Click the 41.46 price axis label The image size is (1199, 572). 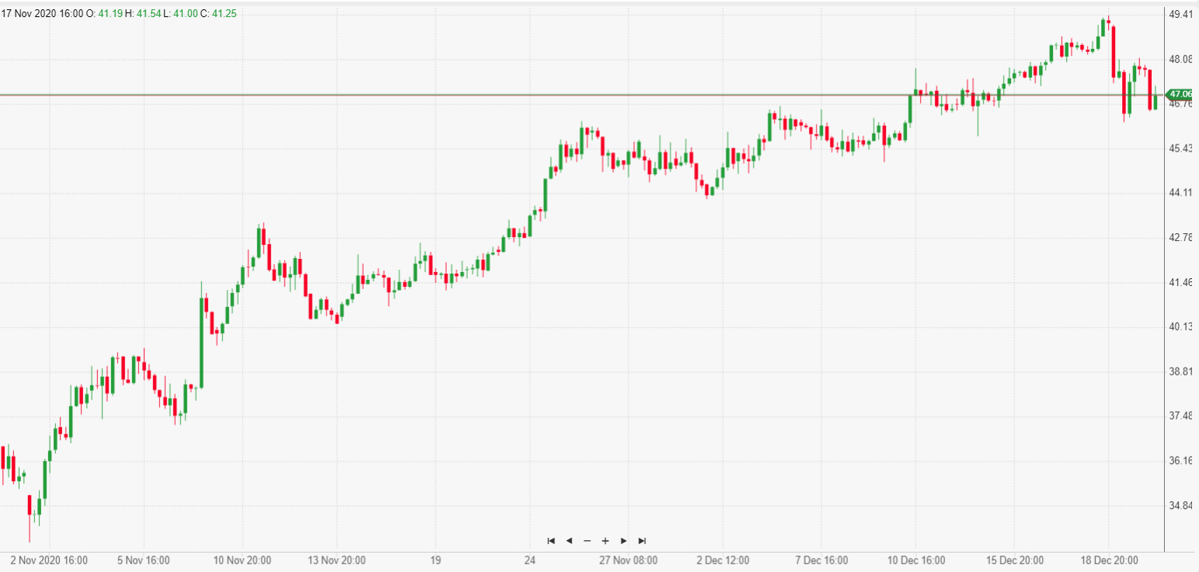pyautogui.click(x=1180, y=283)
